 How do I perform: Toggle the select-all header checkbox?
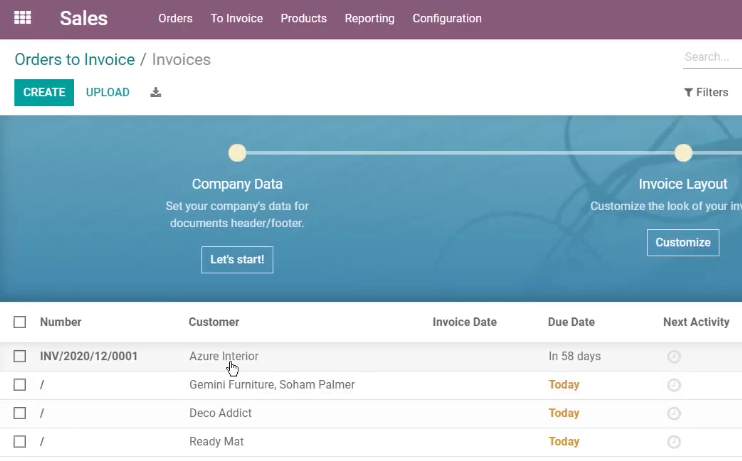point(20,322)
